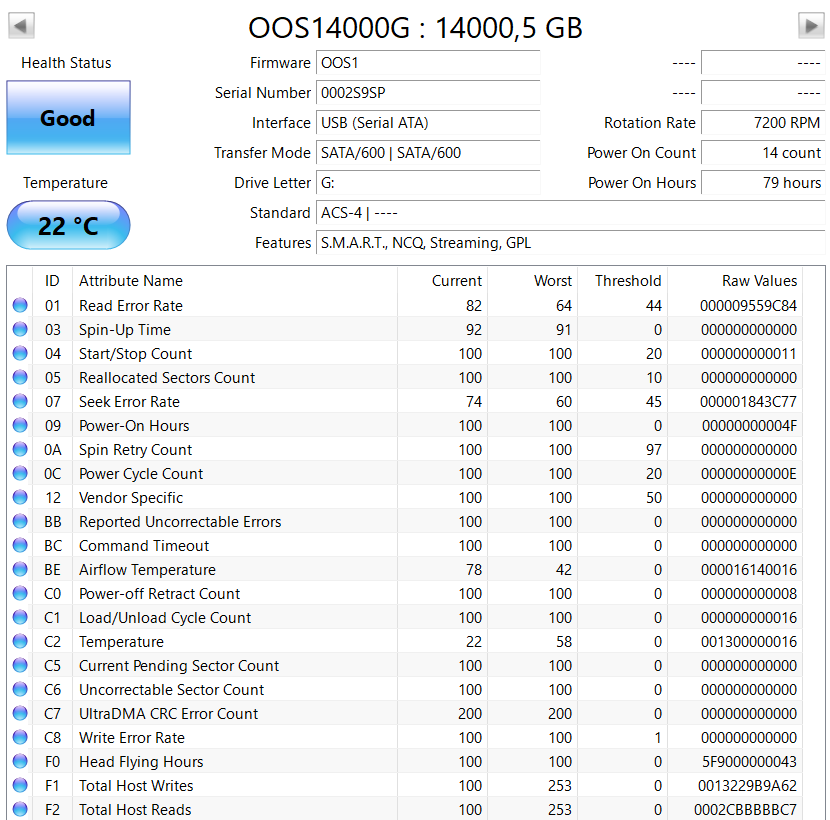
Task: Click the ID column header
Action: [52, 281]
